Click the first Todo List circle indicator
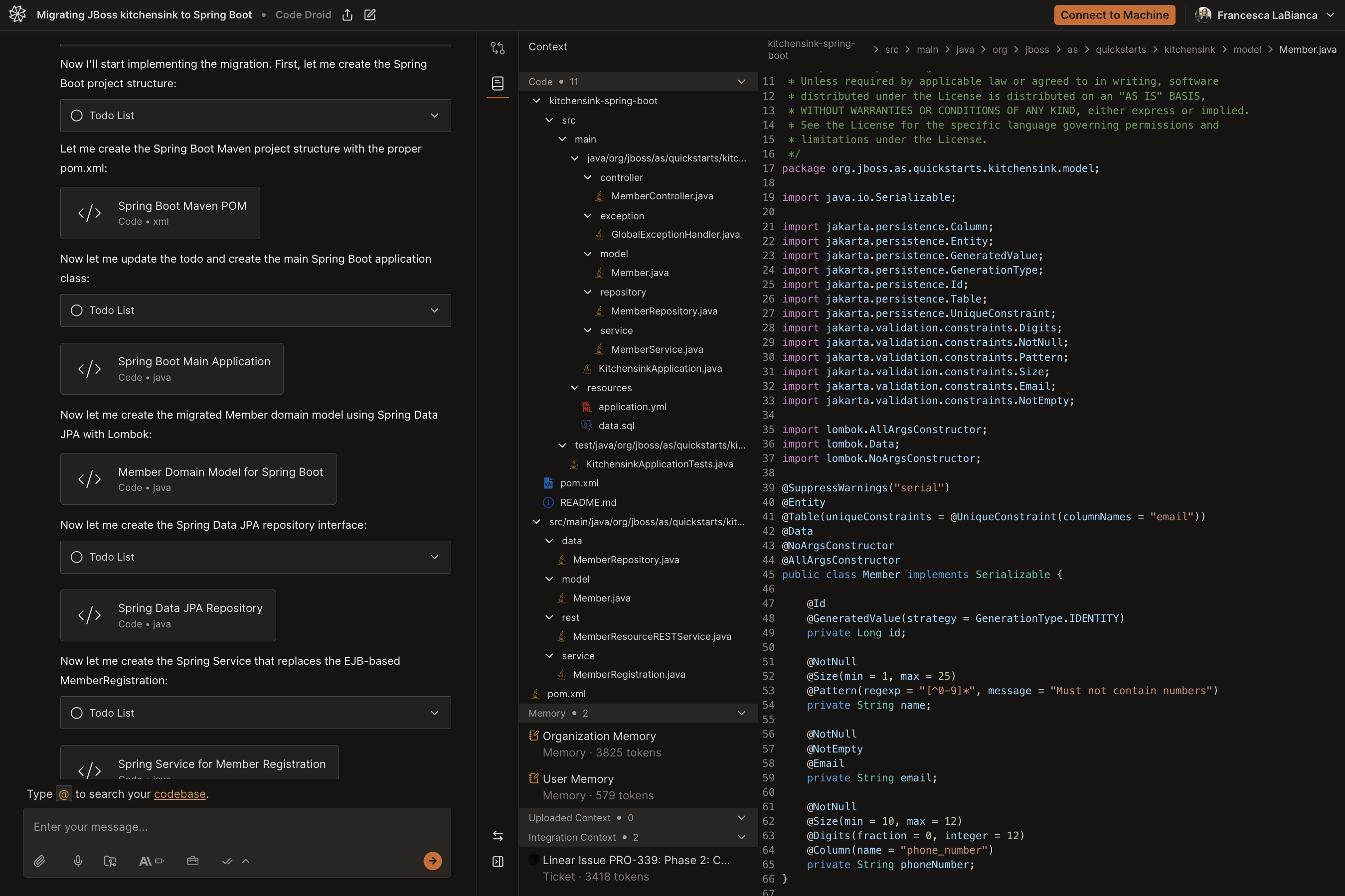 point(77,116)
